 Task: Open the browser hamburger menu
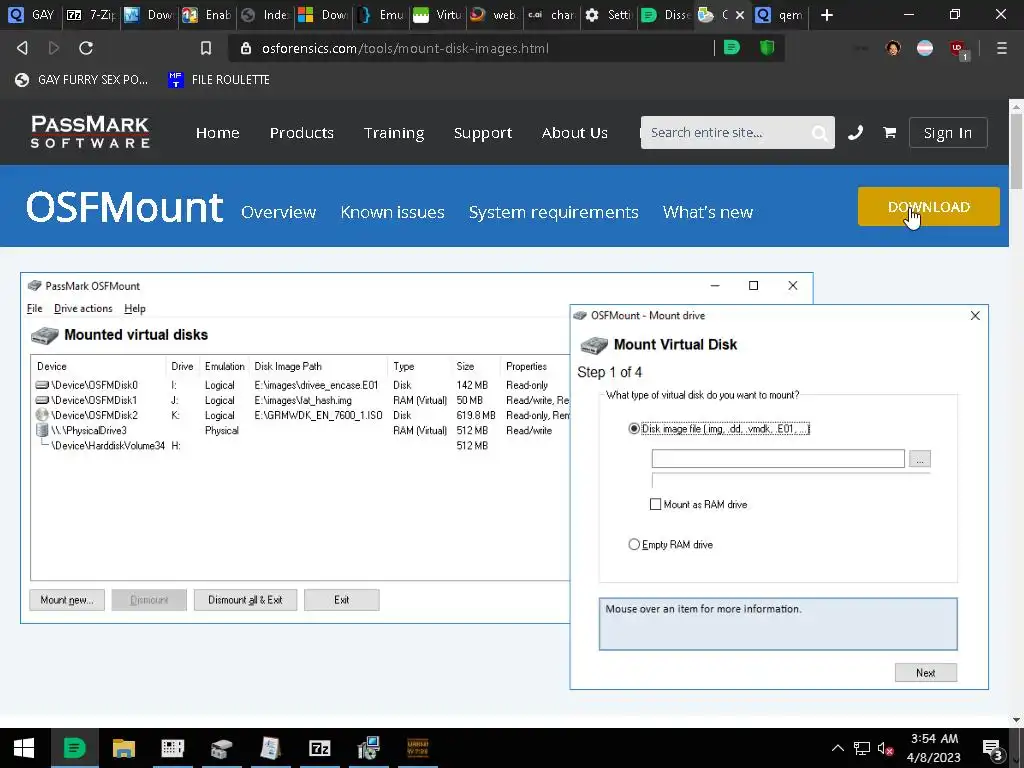(x=1001, y=48)
